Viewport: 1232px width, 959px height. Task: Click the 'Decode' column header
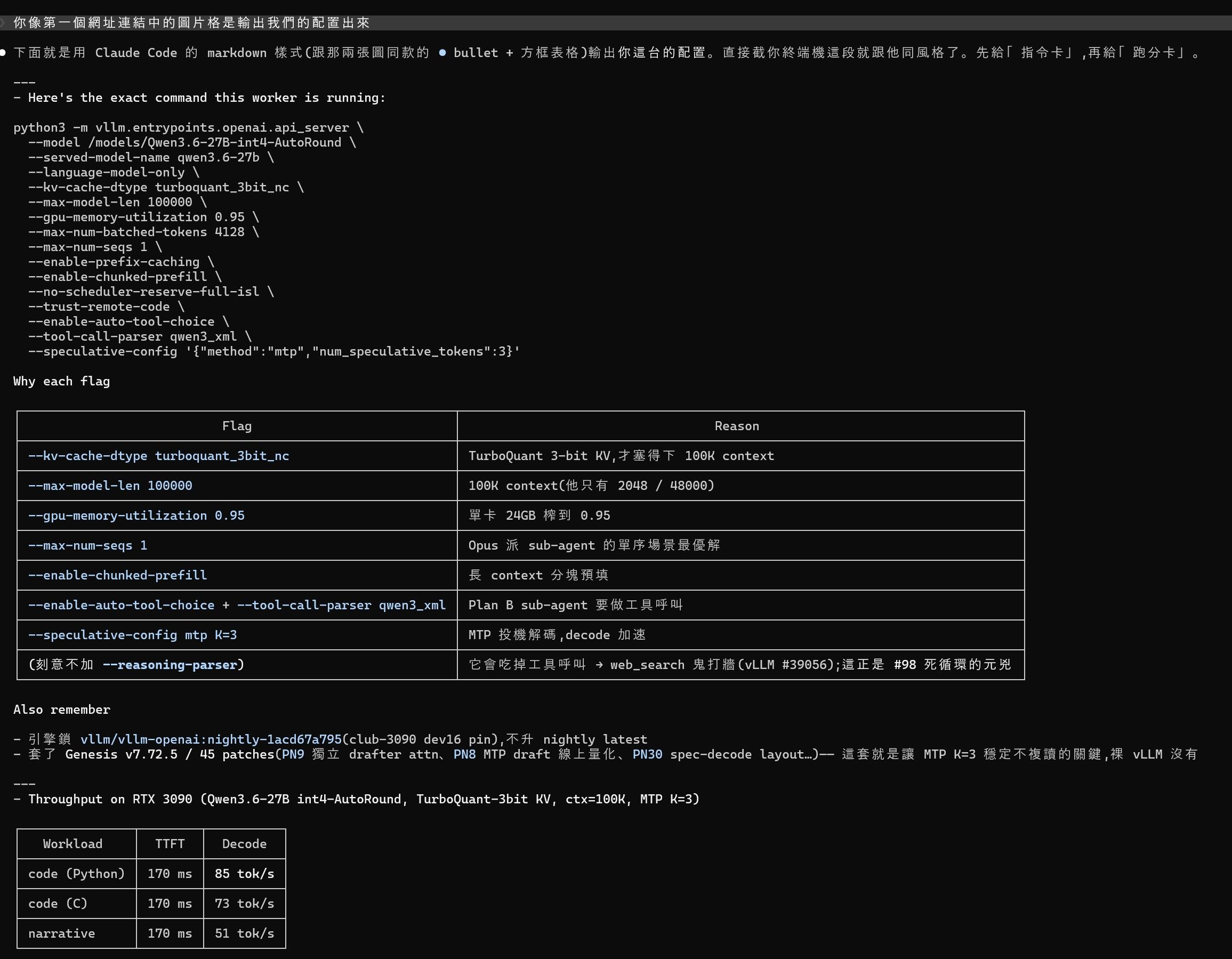[x=244, y=844]
